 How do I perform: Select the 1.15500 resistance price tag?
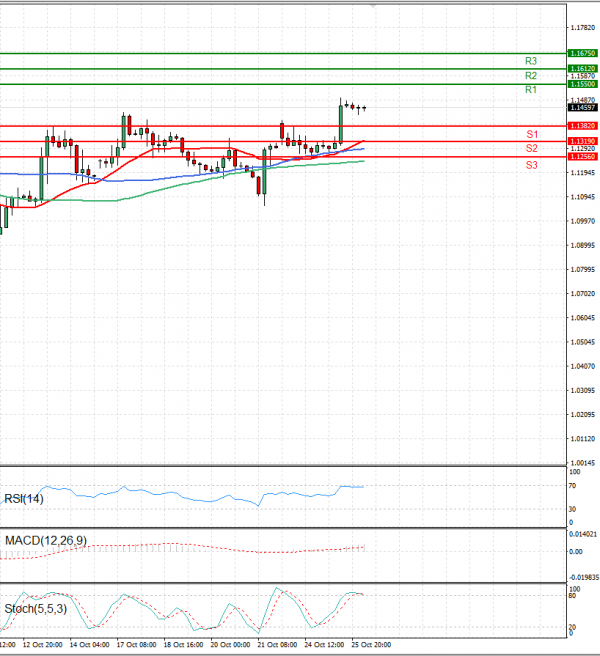582,84
